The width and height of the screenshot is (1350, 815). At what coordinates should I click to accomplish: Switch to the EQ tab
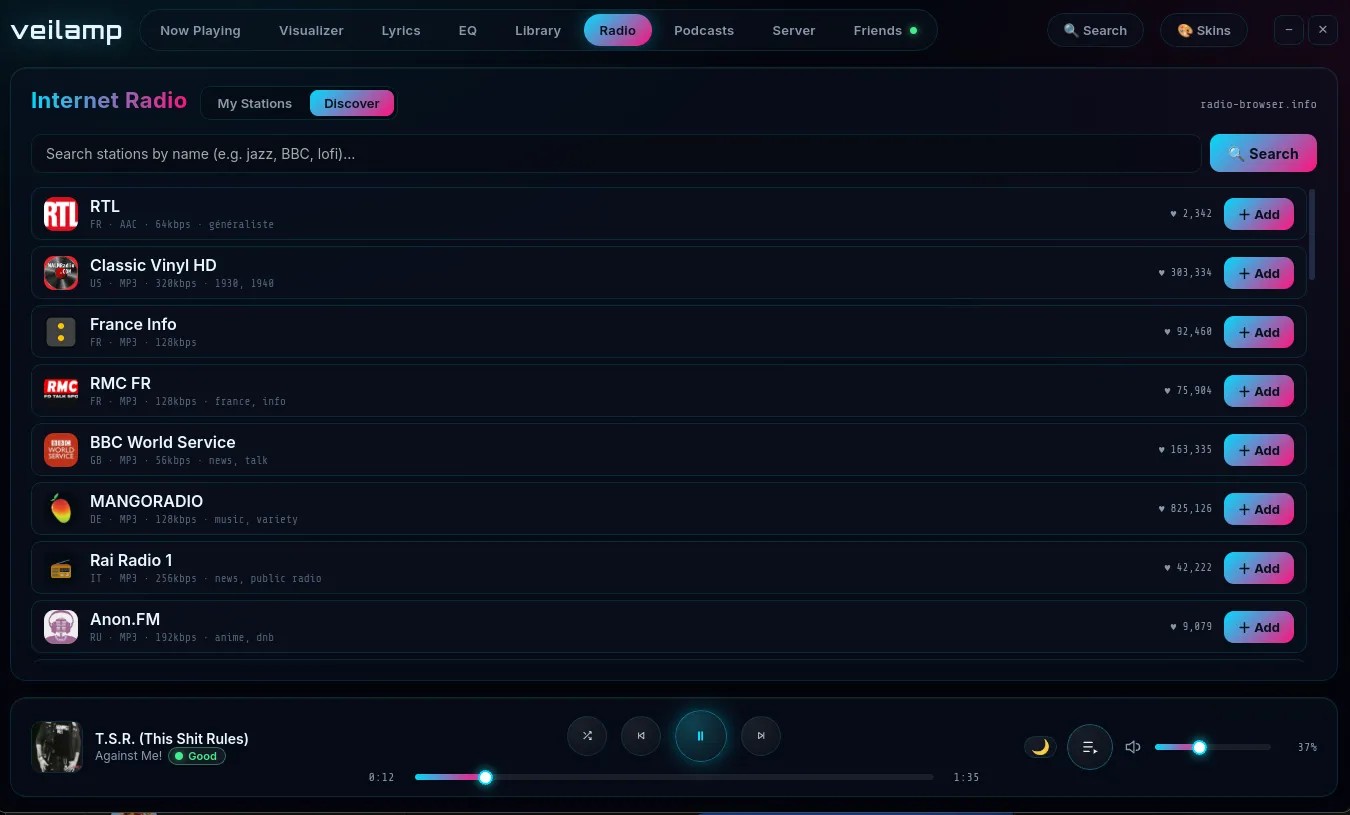pos(468,30)
